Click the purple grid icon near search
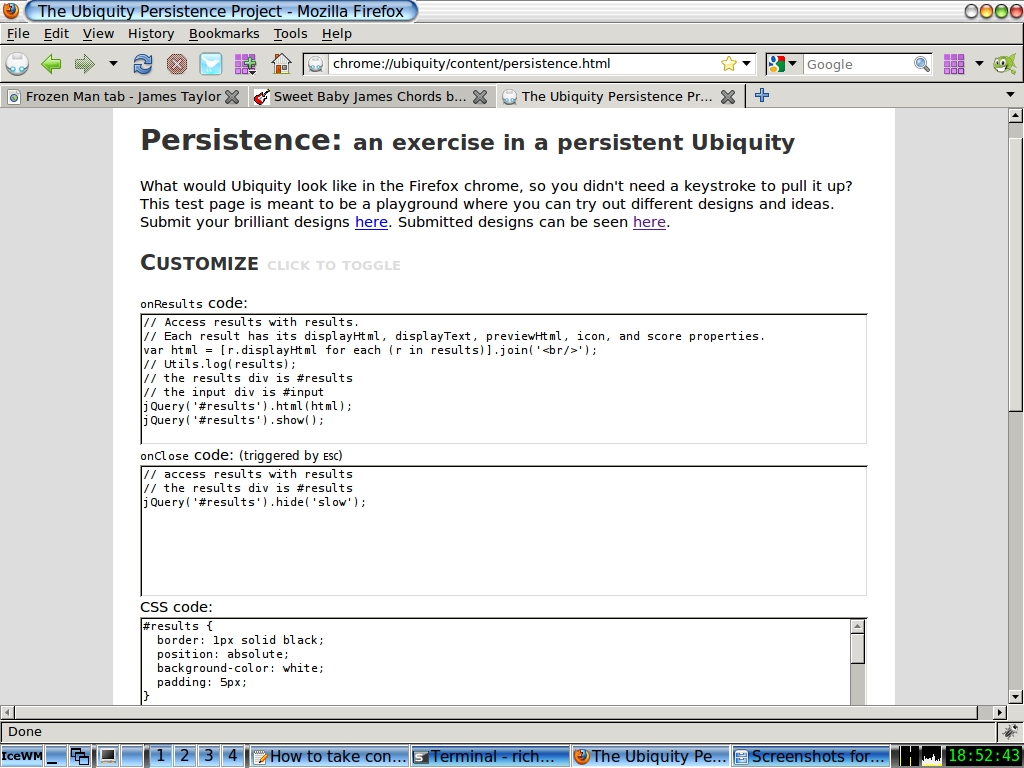 coord(954,64)
